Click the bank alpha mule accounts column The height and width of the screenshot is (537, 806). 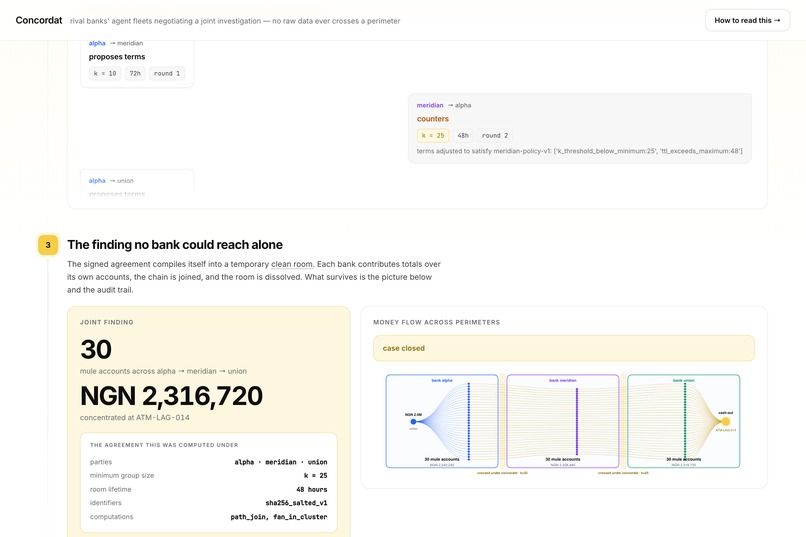468,421
